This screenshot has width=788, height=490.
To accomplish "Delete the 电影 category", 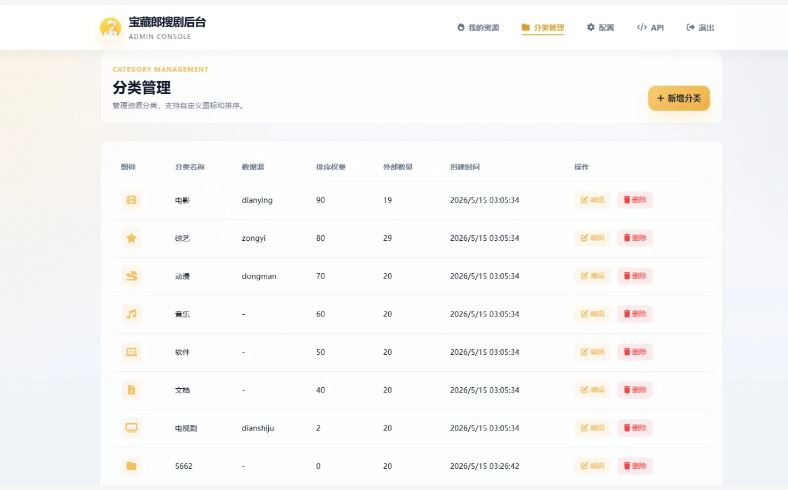I will tap(635, 200).
